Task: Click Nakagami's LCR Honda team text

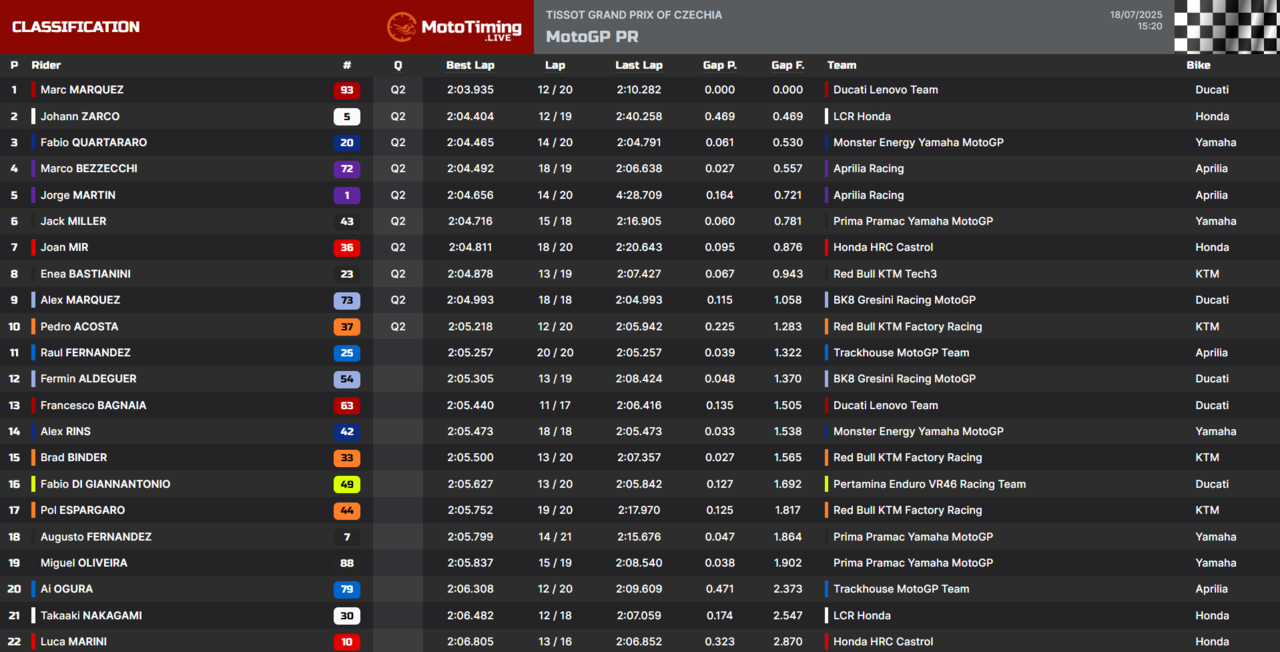Action: [x=862, y=616]
